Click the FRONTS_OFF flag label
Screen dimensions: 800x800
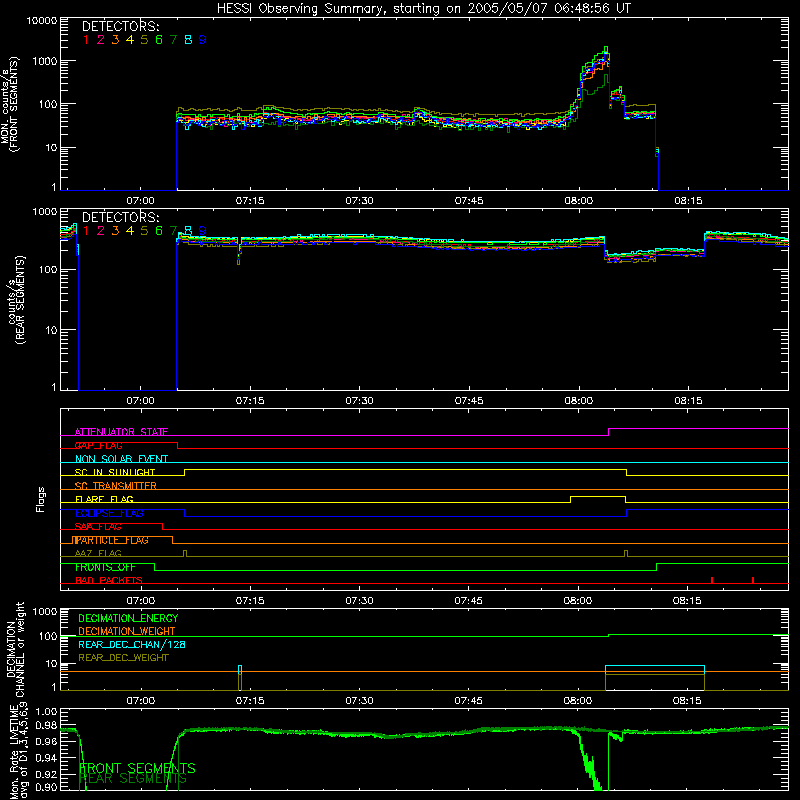(x=105, y=567)
